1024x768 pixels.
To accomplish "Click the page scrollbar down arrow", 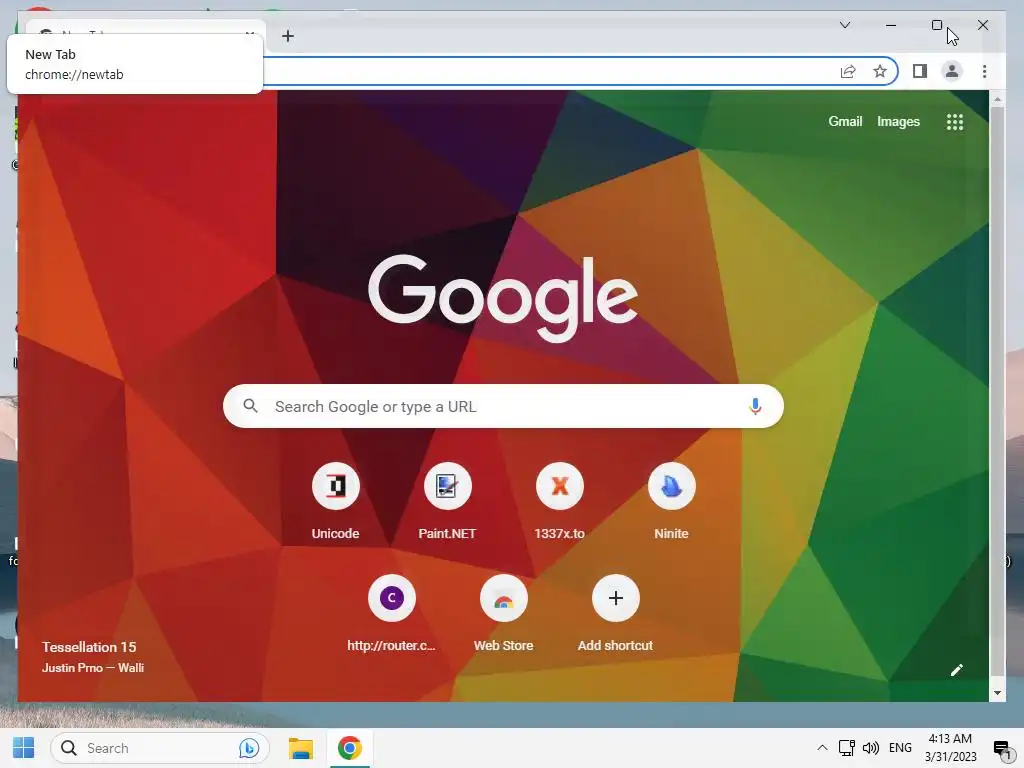I will coord(997,694).
